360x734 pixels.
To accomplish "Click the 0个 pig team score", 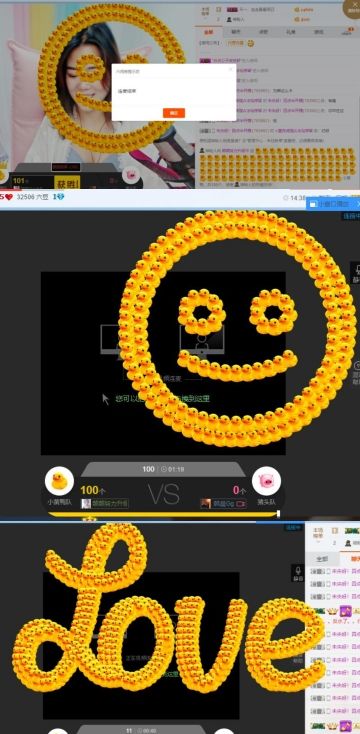I will click(x=239, y=490).
